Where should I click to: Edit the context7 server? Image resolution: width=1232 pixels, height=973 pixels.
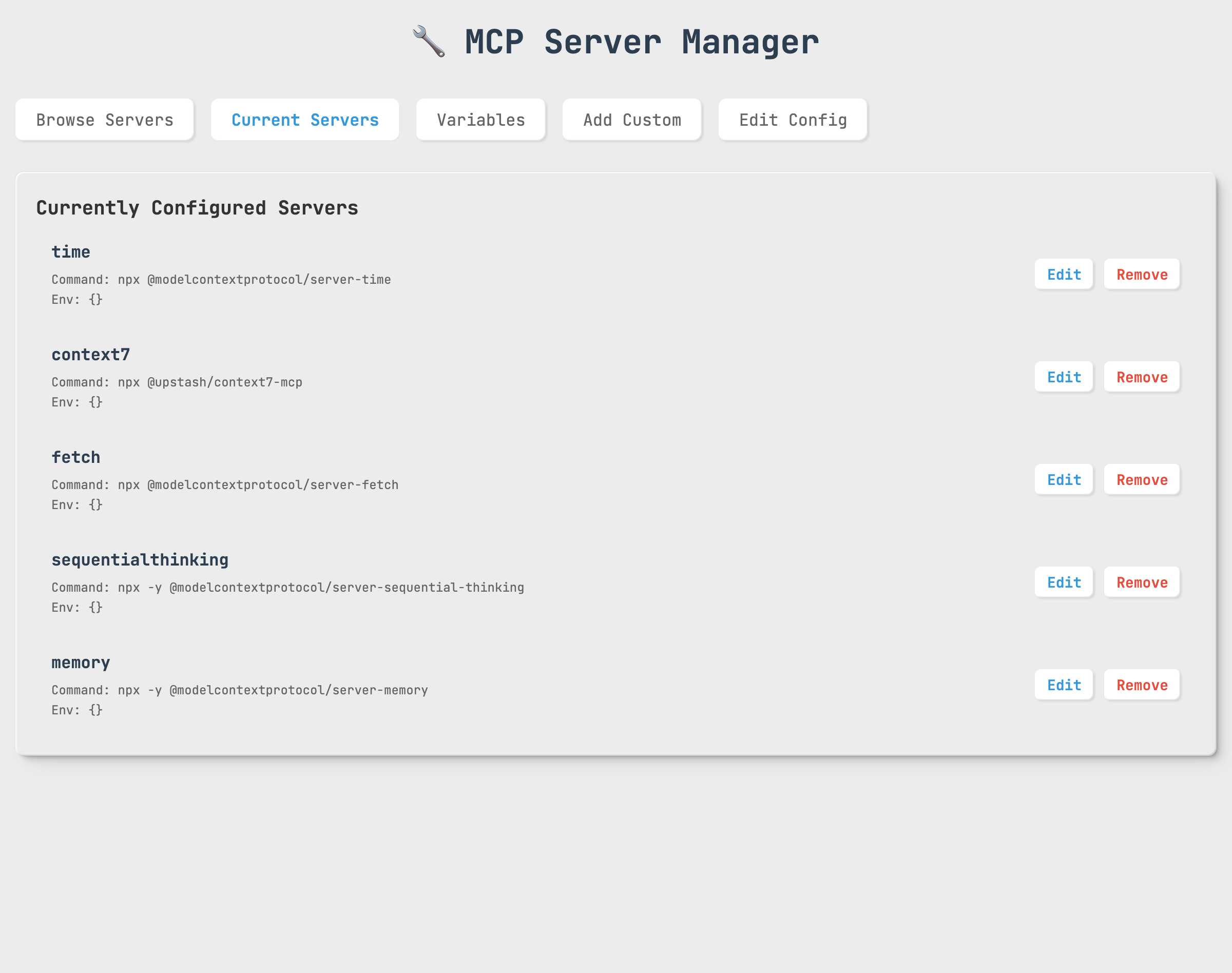1063,377
